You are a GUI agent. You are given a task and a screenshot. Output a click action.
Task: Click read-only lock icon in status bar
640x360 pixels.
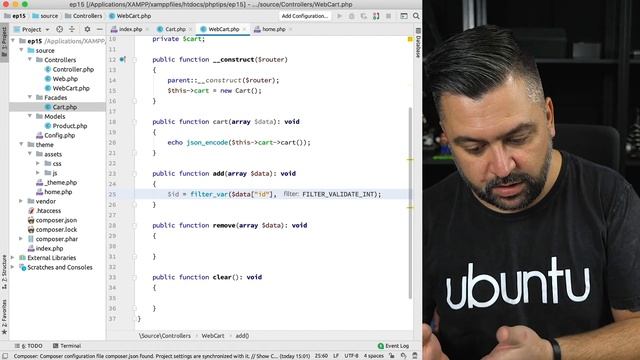pyautogui.click(x=392, y=356)
